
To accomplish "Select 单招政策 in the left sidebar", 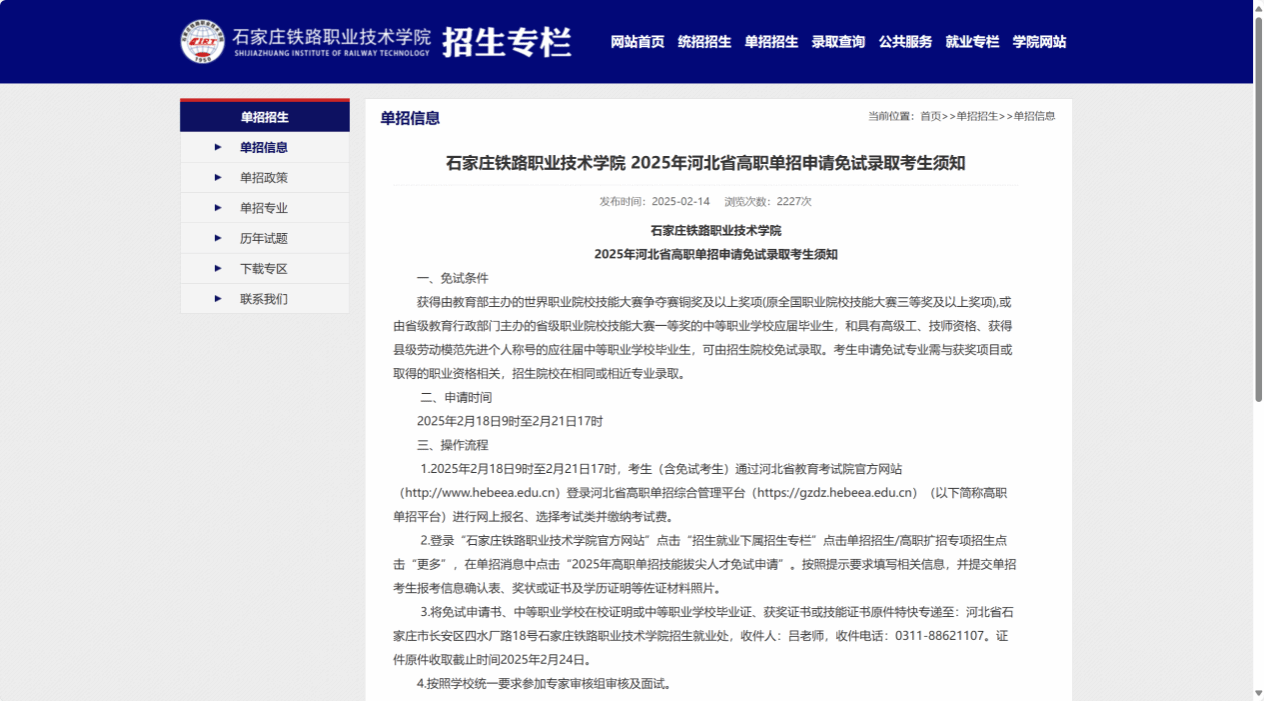I will 264,178.
